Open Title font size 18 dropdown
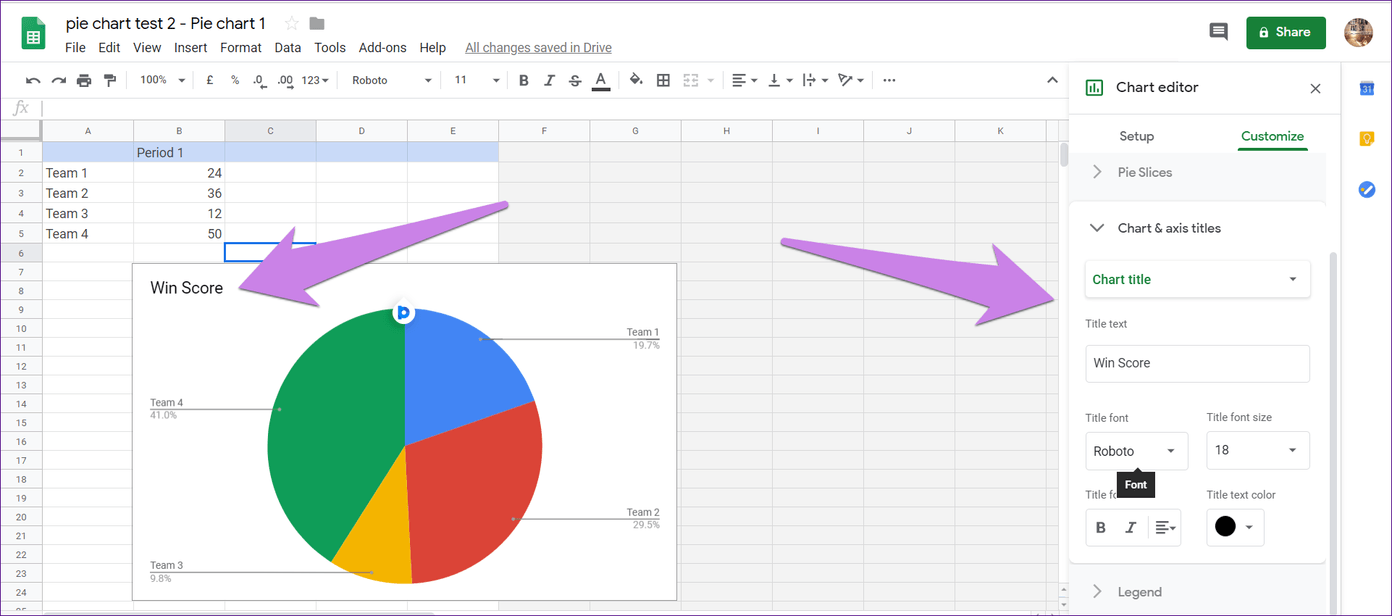Screen dimensions: 1392x616 [x=1258, y=451]
